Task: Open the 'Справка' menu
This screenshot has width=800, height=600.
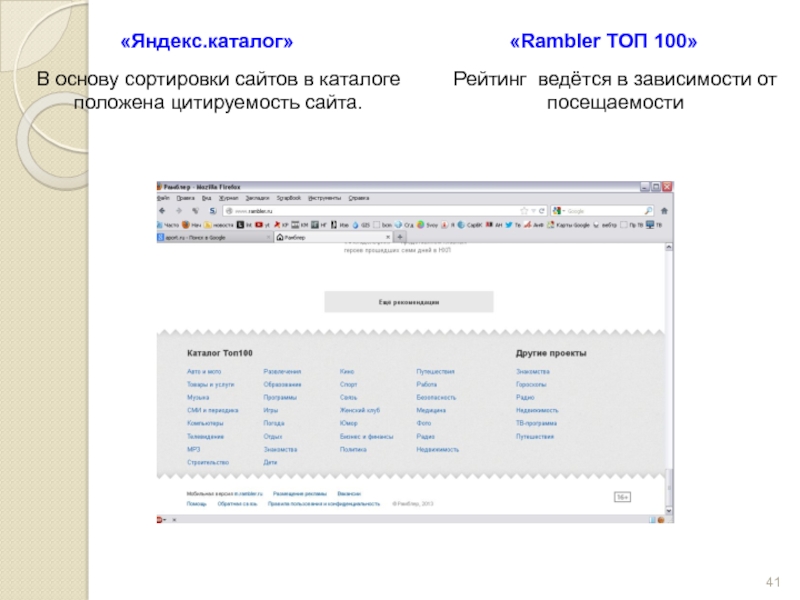Action: 359,198
